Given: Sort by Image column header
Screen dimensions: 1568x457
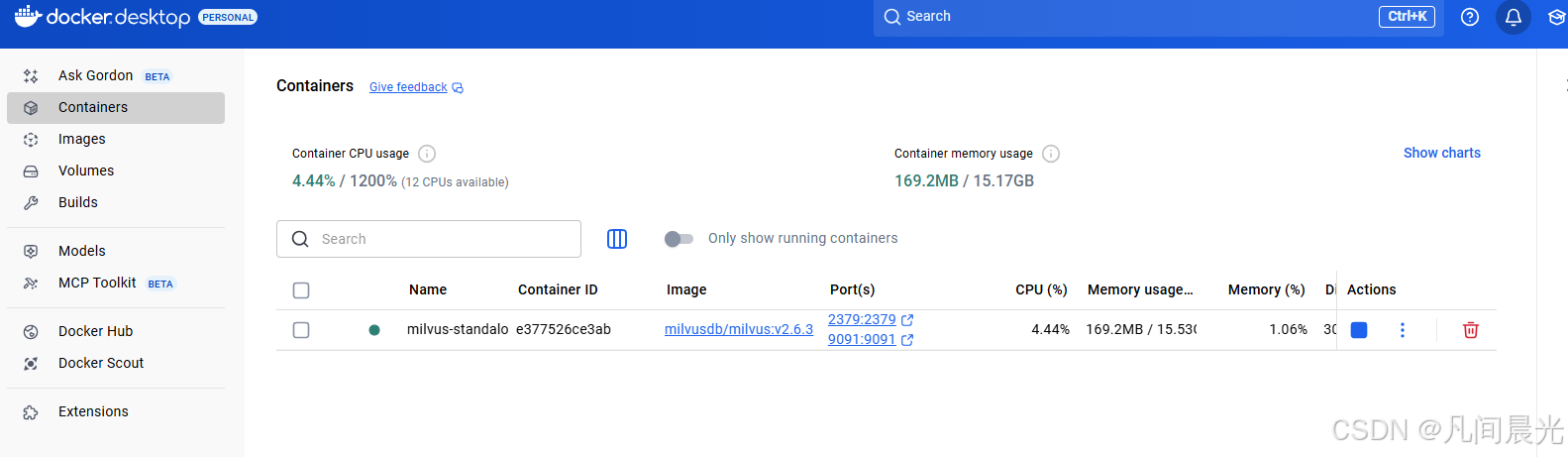Looking at the screenshot, I should (x=686, y=289).
